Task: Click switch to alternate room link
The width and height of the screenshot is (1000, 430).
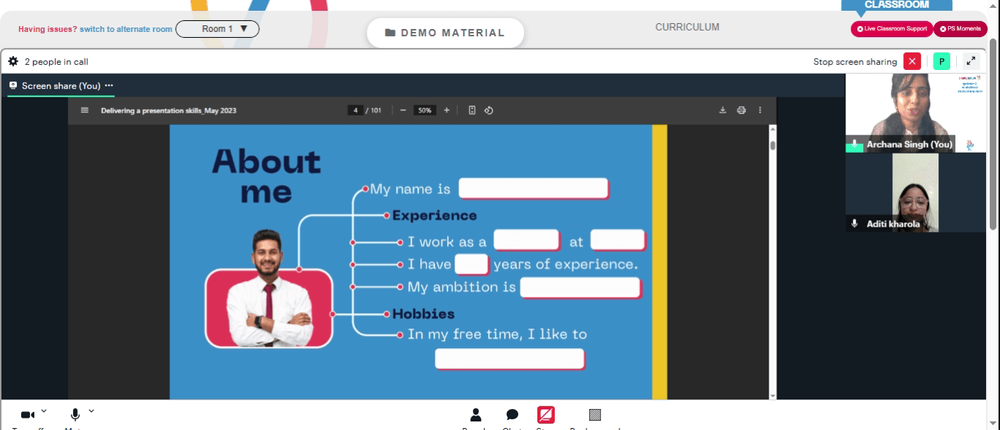Action: (x=126, y=29)
